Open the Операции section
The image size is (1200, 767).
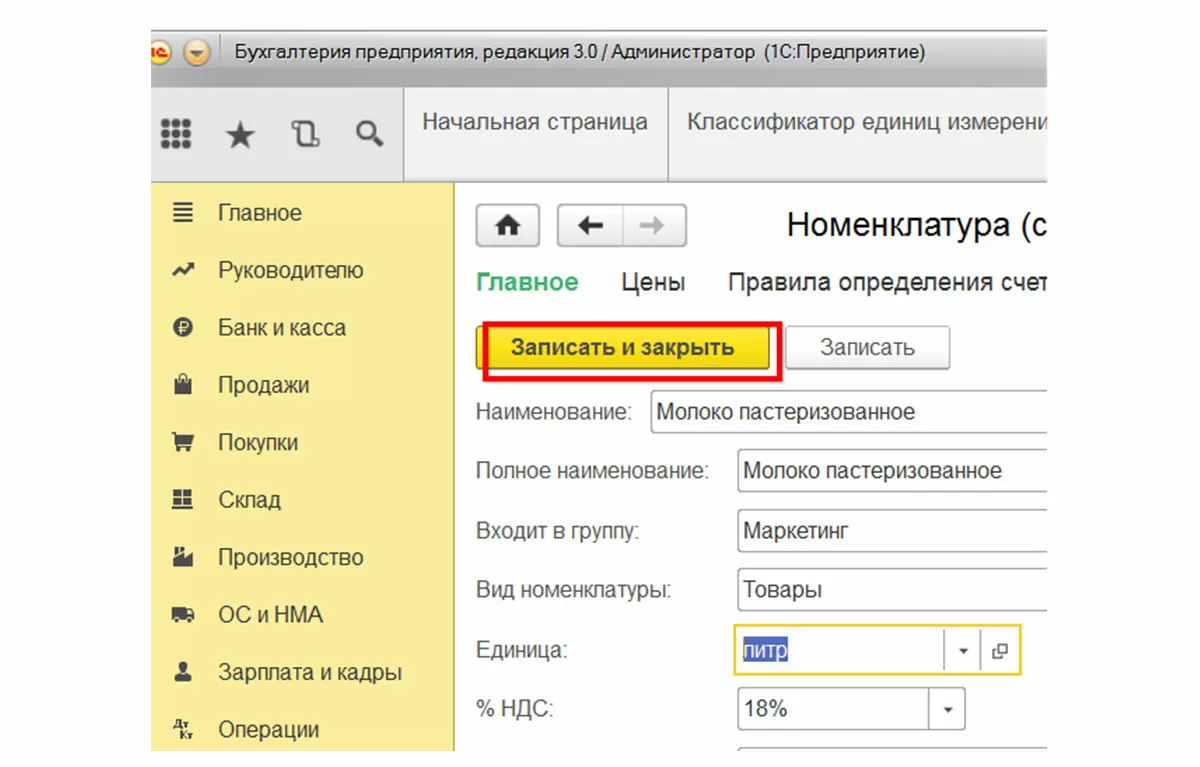pos(269,730)
